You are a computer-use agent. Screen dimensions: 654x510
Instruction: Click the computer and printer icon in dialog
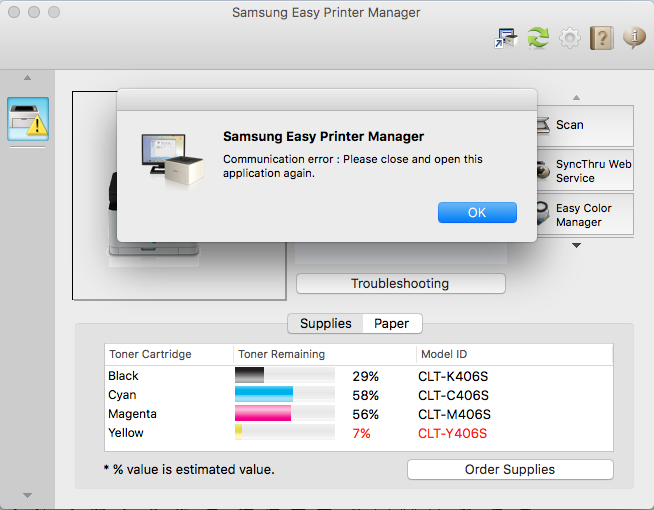coord(172,161)
